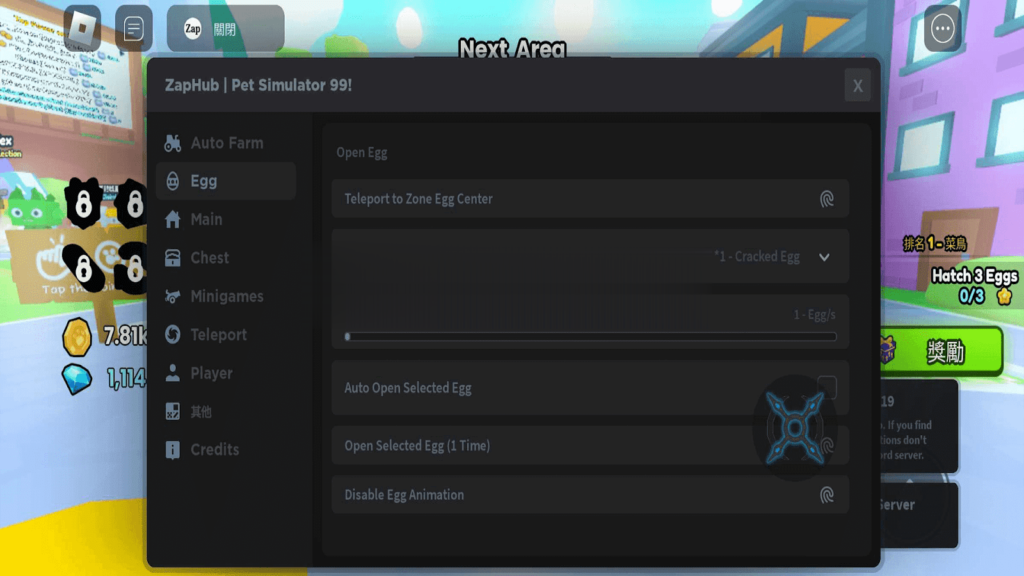Image resolution: width=1024 pixels, height=576 pixels.
Task: Click the Auto Farm tractor icon
Action: coord(173,143)
